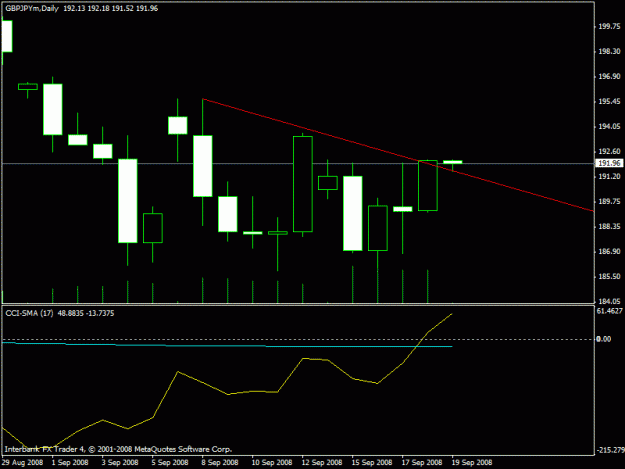The image size is (625, 469).
Task: Click the 189.75 price axis label
Action: click(x=609, y=201)
